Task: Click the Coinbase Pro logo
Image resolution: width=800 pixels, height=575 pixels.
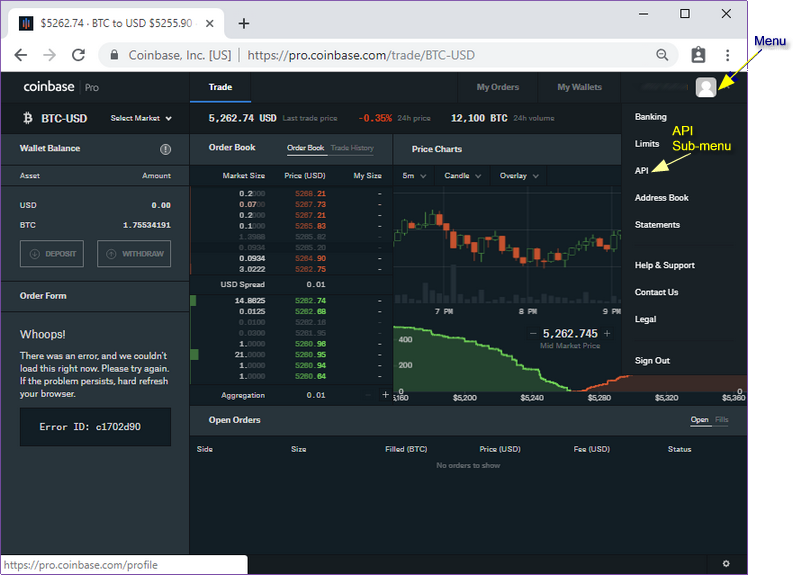Action: [61, 87]
